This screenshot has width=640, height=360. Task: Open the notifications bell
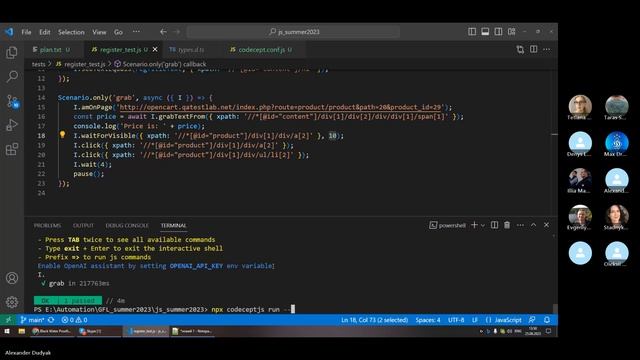click(547, 320)
